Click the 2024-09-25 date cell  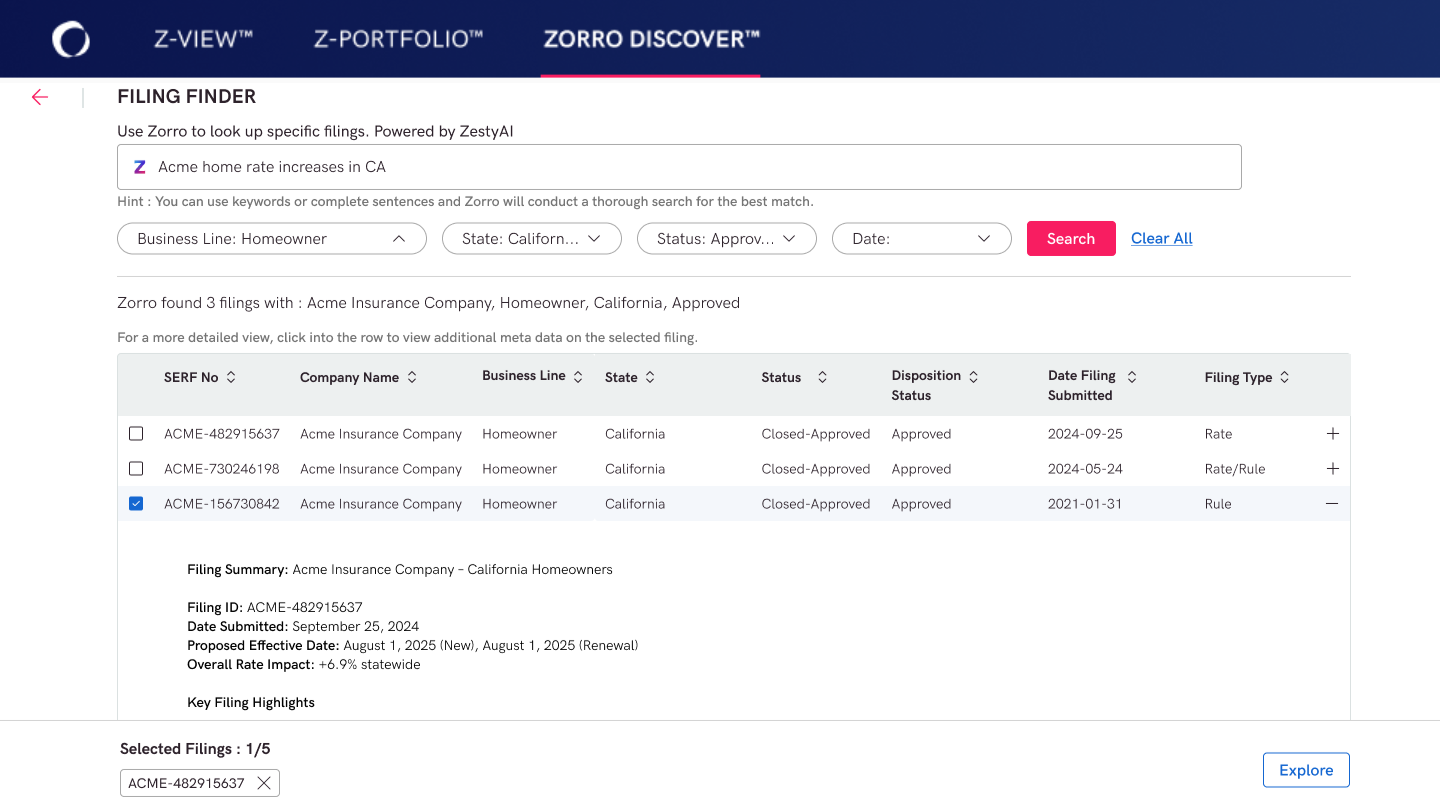(1085, 434)
